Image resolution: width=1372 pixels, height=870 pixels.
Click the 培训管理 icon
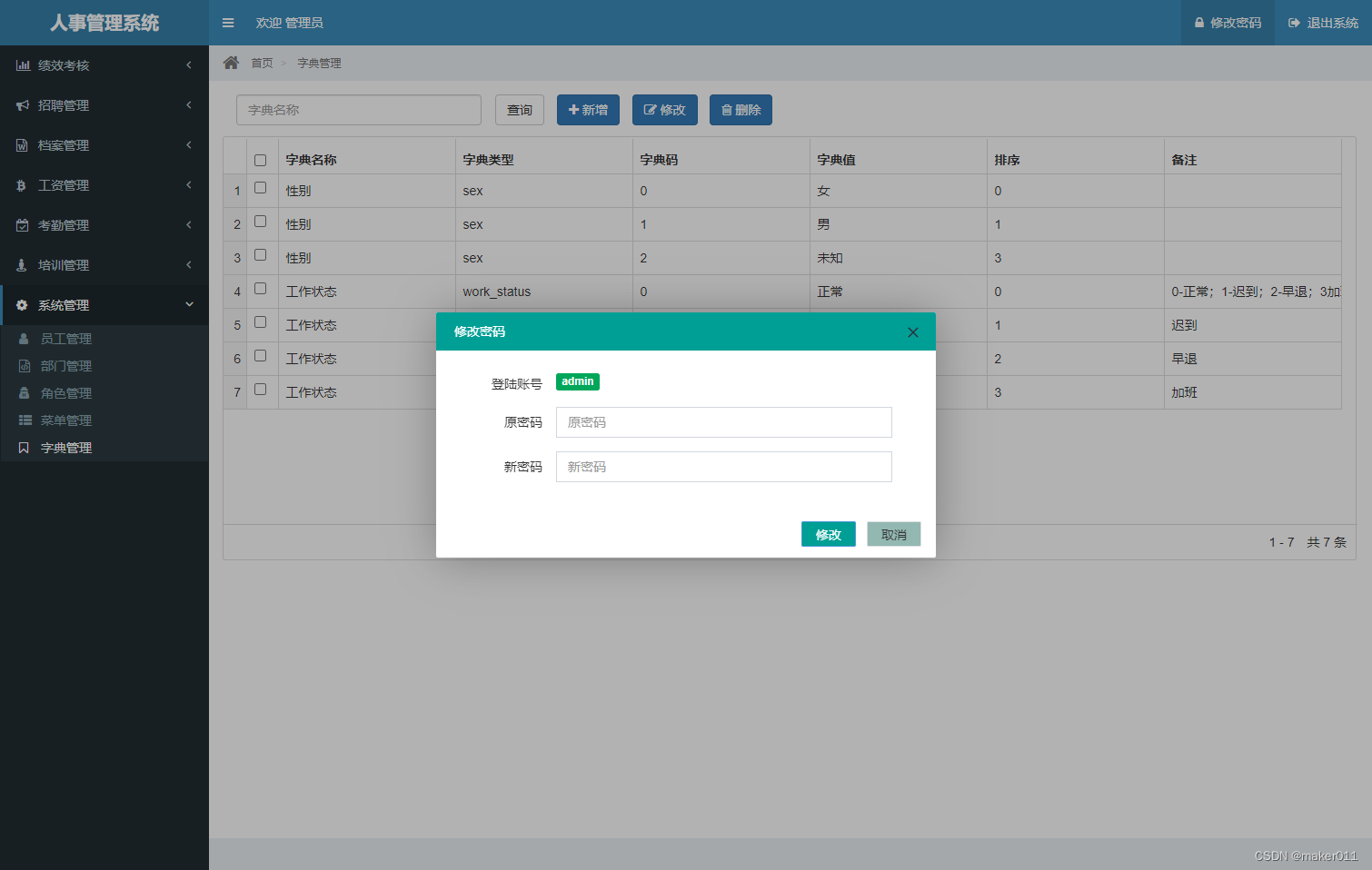[x=21, y=265]
